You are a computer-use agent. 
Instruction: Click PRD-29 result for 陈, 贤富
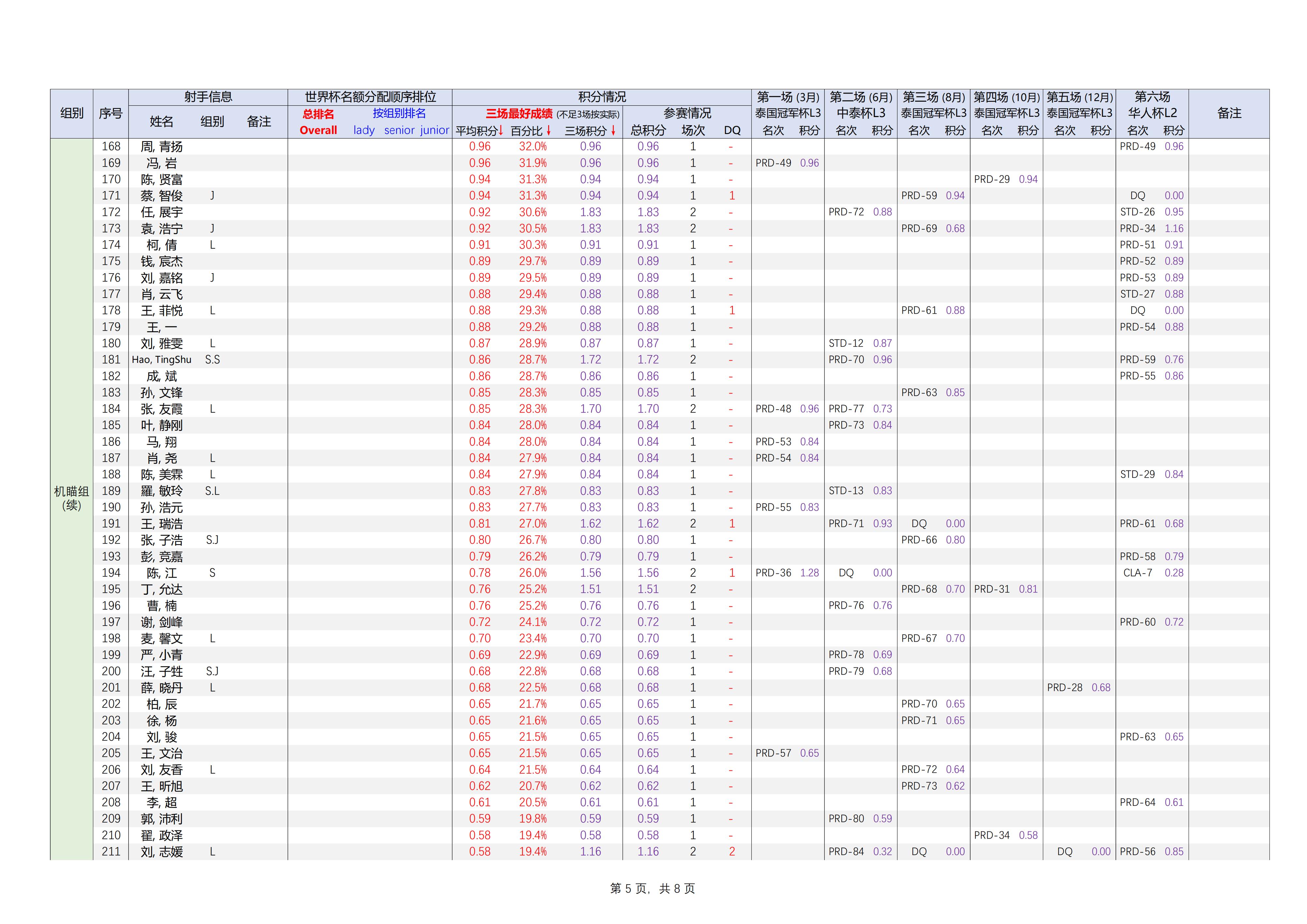pyautogui.click(x=992, y=179)
